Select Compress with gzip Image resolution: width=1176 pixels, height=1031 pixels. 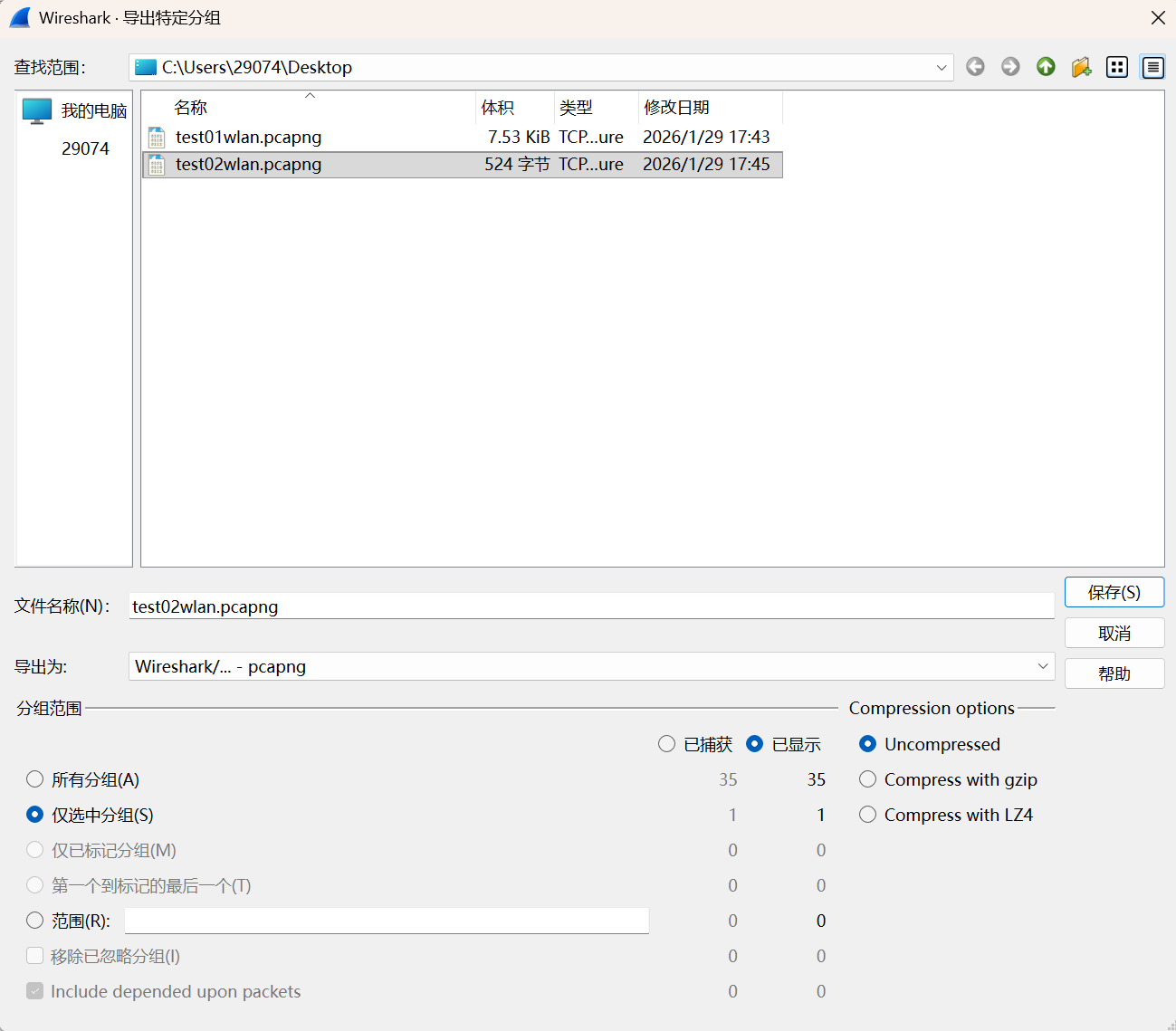point(868,779)
